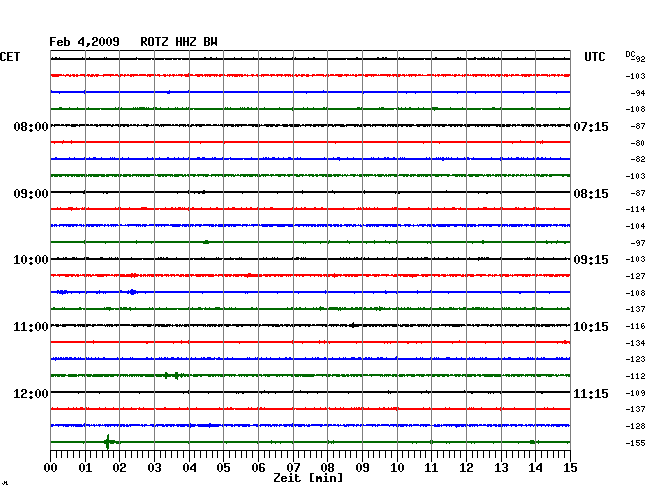Click the 11:00 CET time label
This screenshot has height=494, width=650.
[31, 327]
